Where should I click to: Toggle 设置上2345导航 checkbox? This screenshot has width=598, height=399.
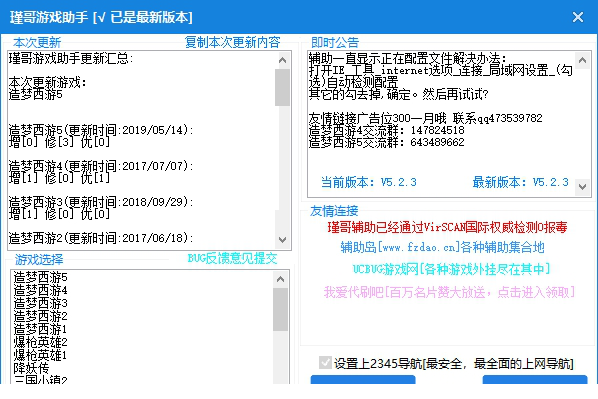(x=325, y=363)
